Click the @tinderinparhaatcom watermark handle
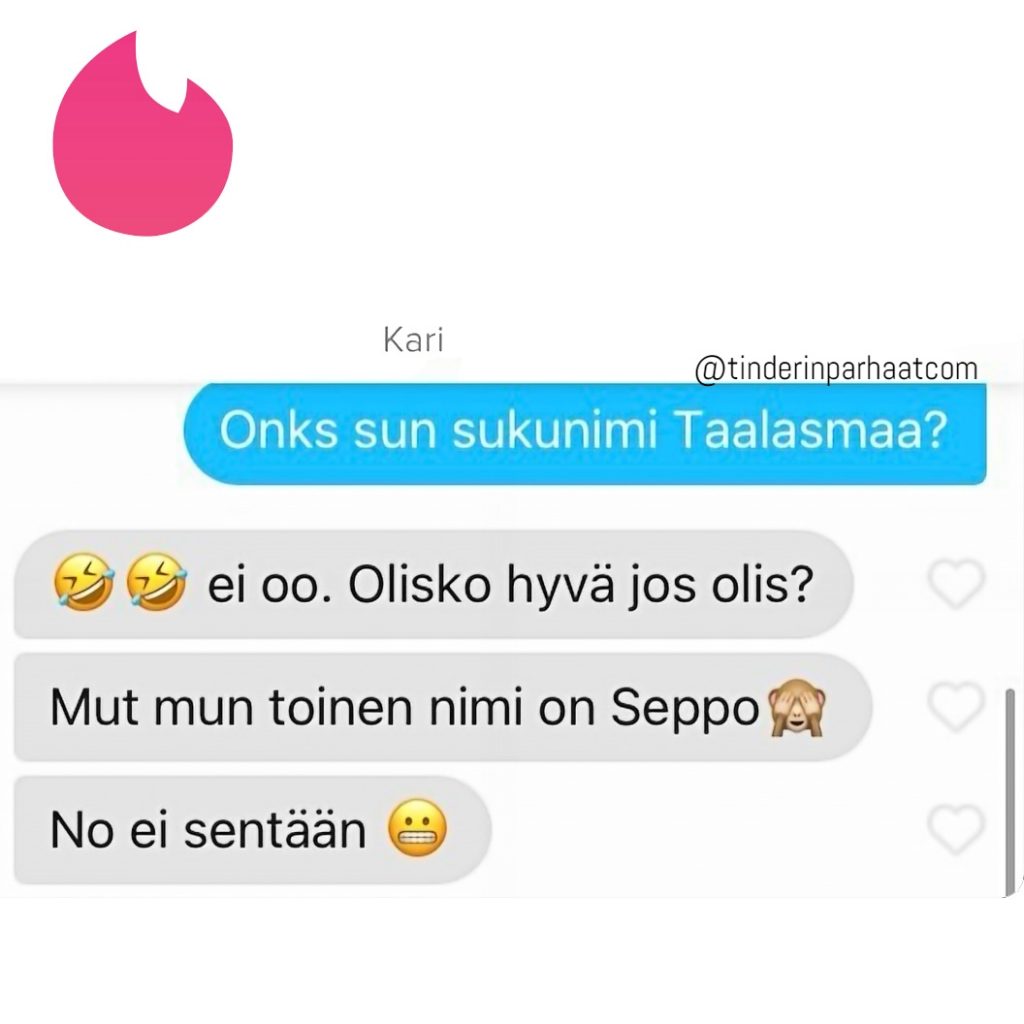Image resolution: width=1024 pixels, height=1024 pixels. (x=837, y=369)
